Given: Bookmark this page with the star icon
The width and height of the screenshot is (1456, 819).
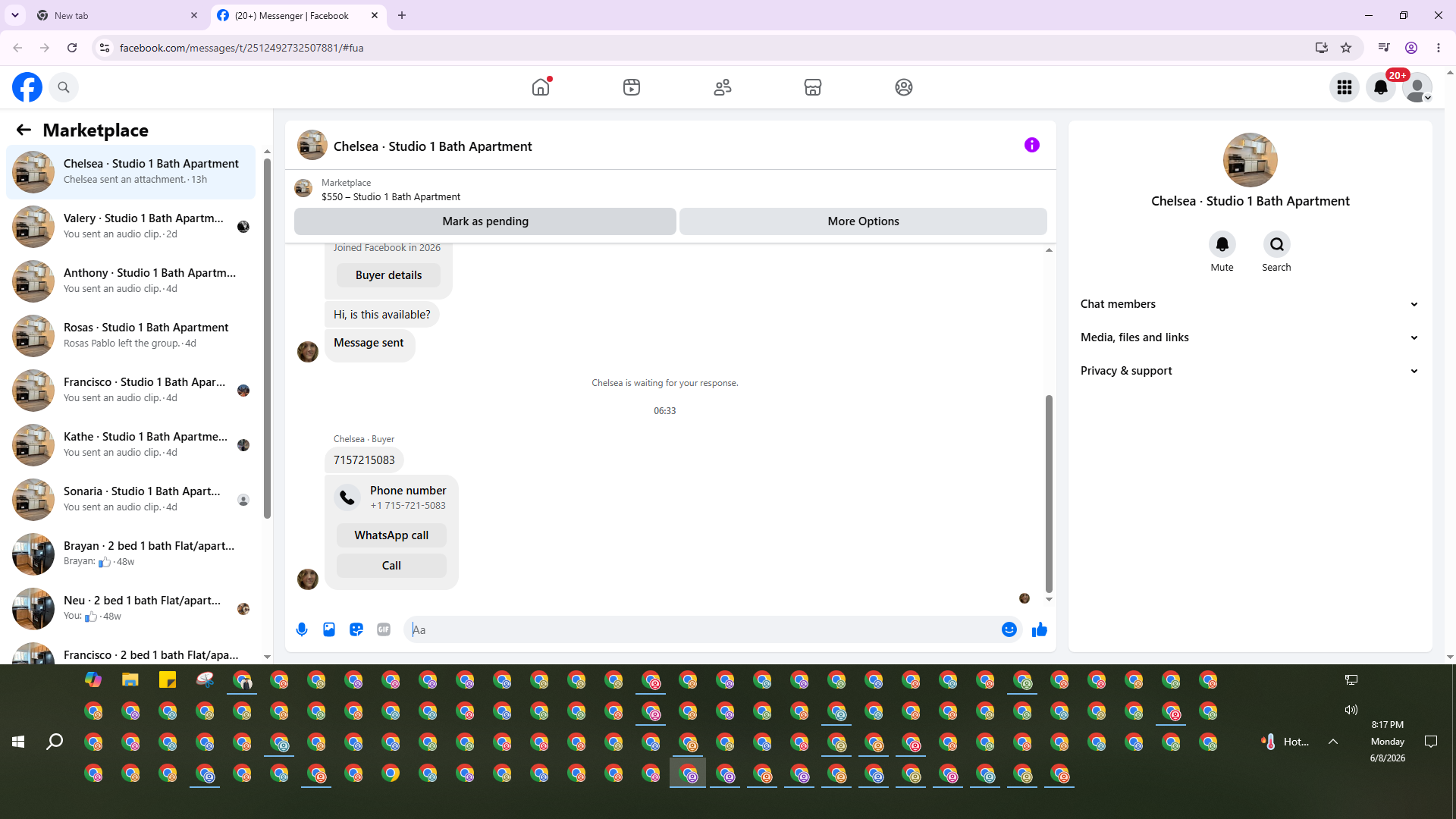Looking at the screenshot, I should [1346, 48].
